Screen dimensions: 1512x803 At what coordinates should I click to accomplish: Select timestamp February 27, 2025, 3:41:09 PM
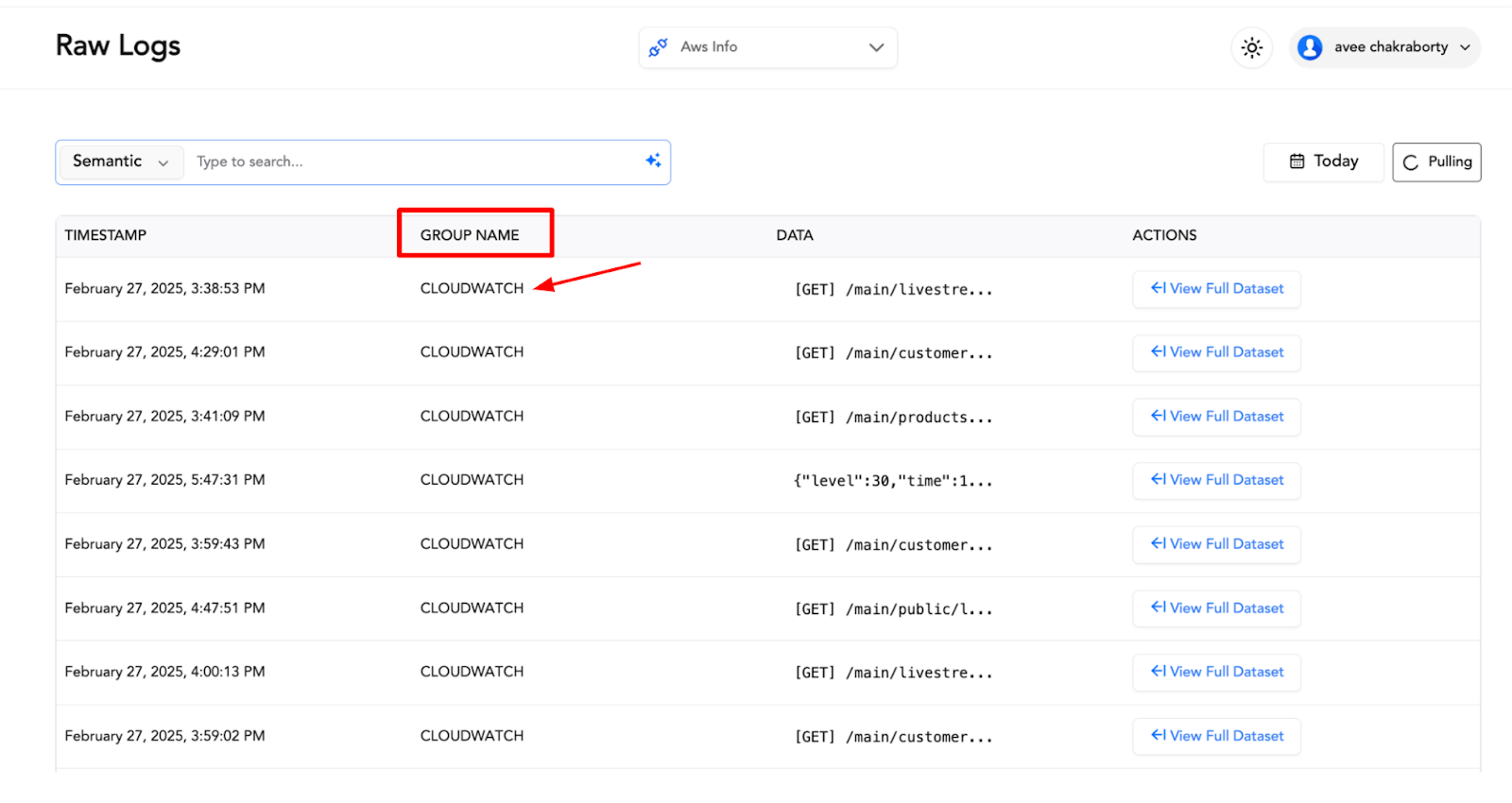pos(164,416)
